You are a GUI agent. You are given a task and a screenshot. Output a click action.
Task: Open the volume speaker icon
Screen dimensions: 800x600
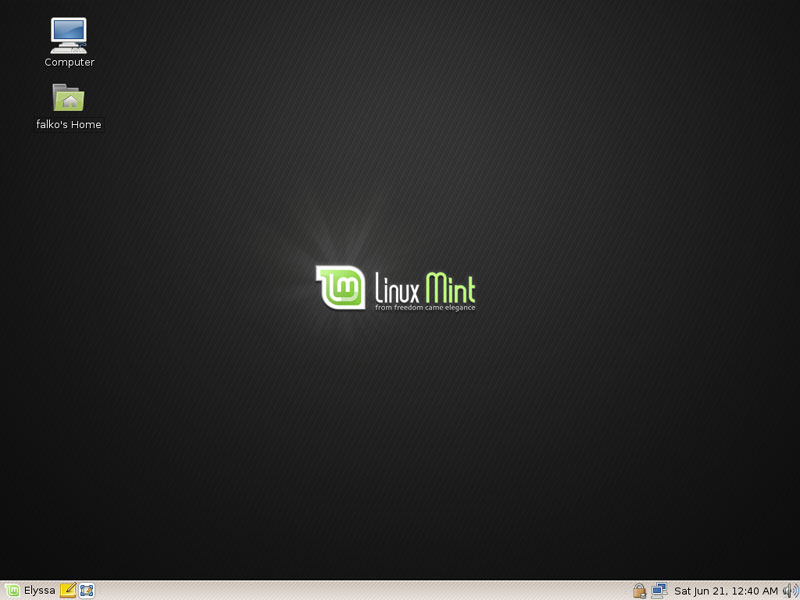[789, 590]
